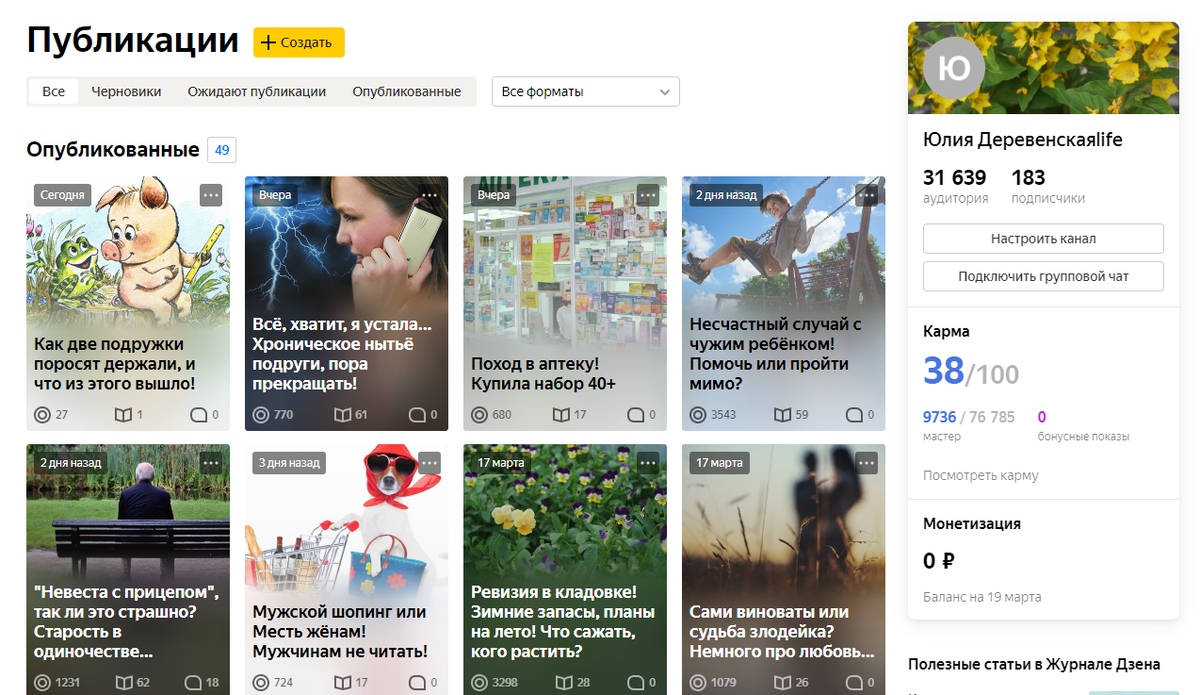Image resolution: width=1200 pixels, height=695 pixels.
Task: Click comments icon on 'Всё, хватит, я устала' card
Action: [417, 415]
